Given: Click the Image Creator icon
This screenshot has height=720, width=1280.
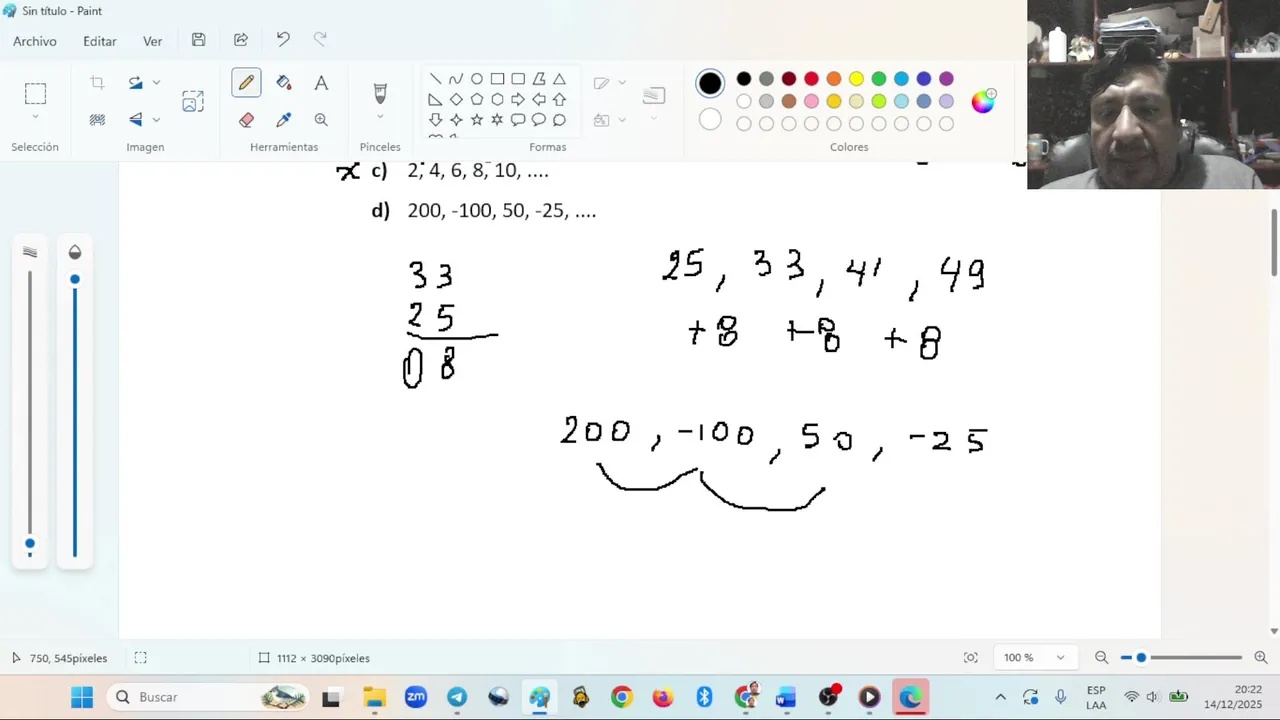Looking at the screenshot, I should (193, 101).
